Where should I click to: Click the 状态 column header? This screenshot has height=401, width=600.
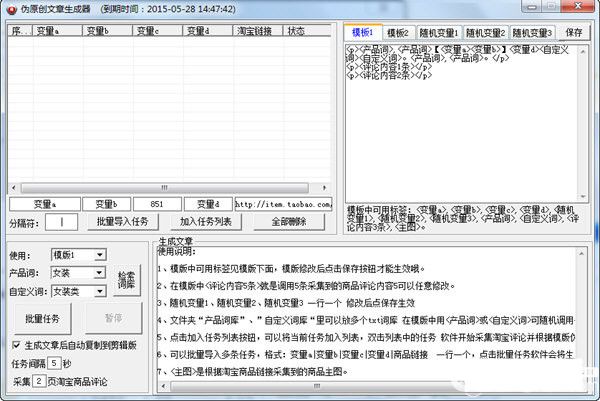pyautogui.click(x=307, y=31)
